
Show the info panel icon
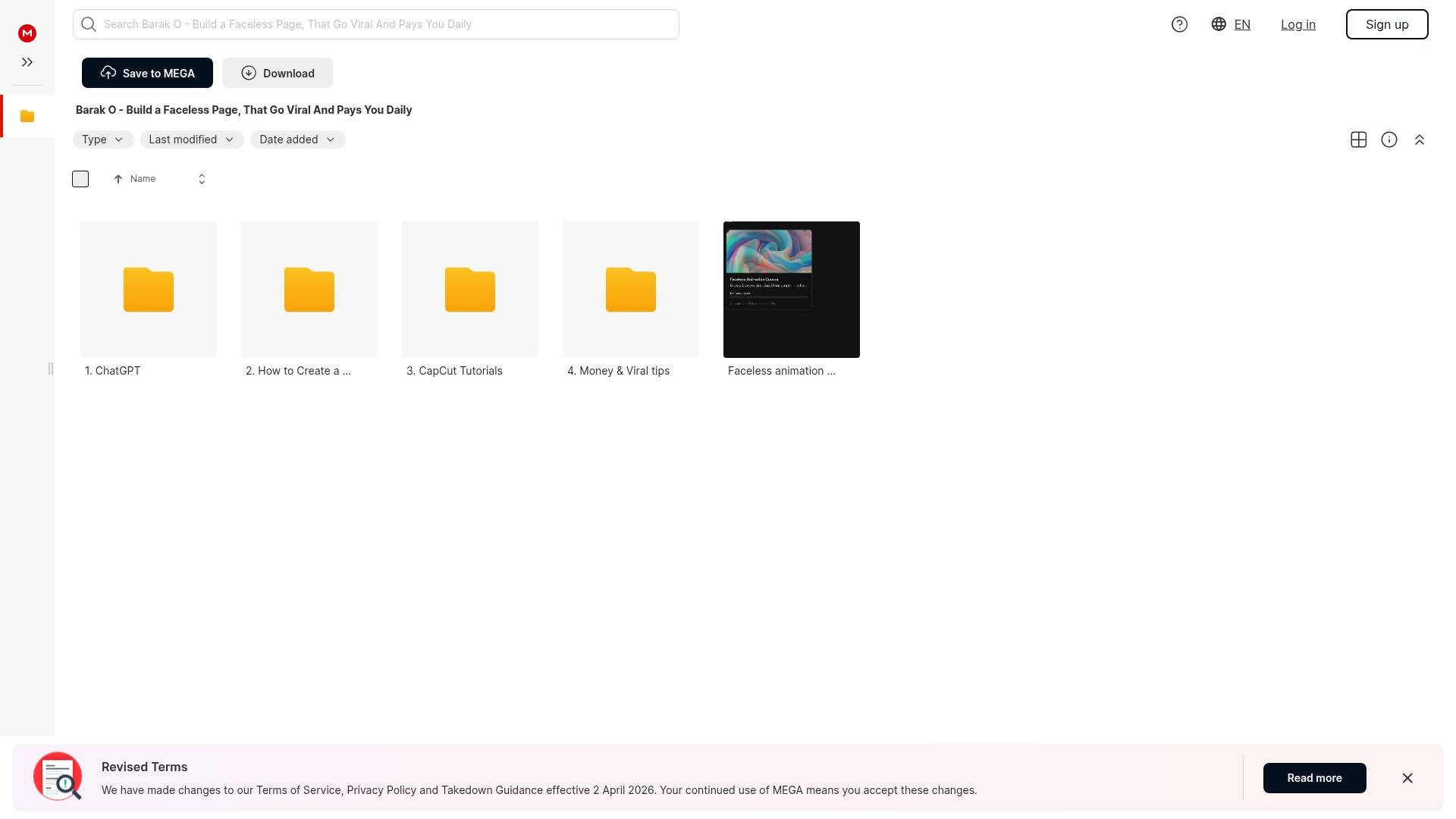click(x=1389, y=140)
